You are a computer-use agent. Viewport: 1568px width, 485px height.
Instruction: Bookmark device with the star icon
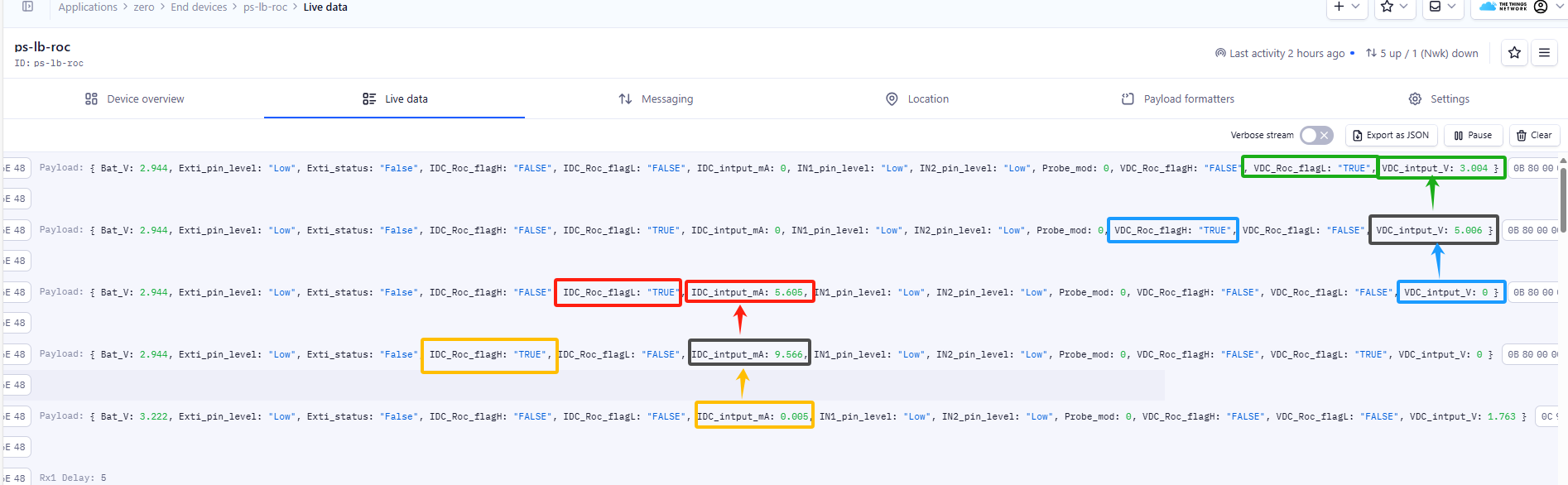click(1514, 53)
